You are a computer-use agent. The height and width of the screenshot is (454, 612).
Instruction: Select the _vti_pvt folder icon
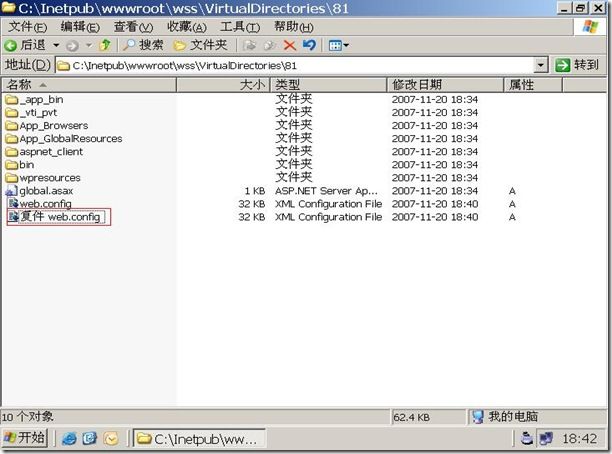pos(12,113)
